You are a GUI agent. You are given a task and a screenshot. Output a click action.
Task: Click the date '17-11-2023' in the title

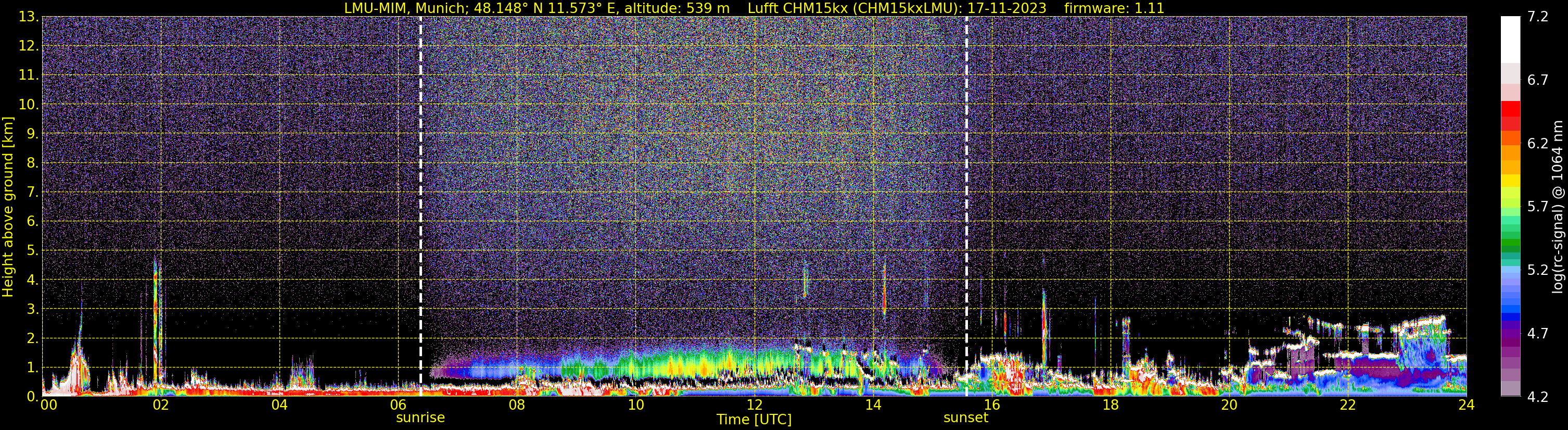[1007, 8]
